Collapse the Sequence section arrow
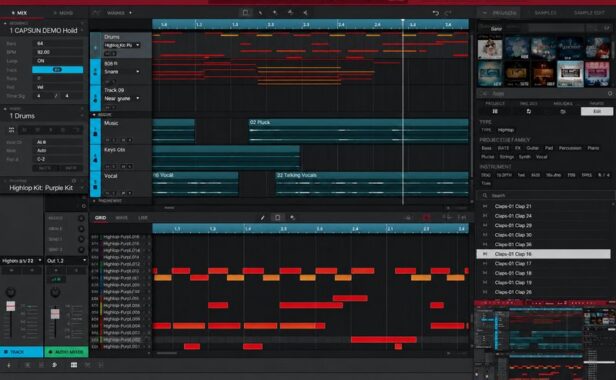 (5, 23)
